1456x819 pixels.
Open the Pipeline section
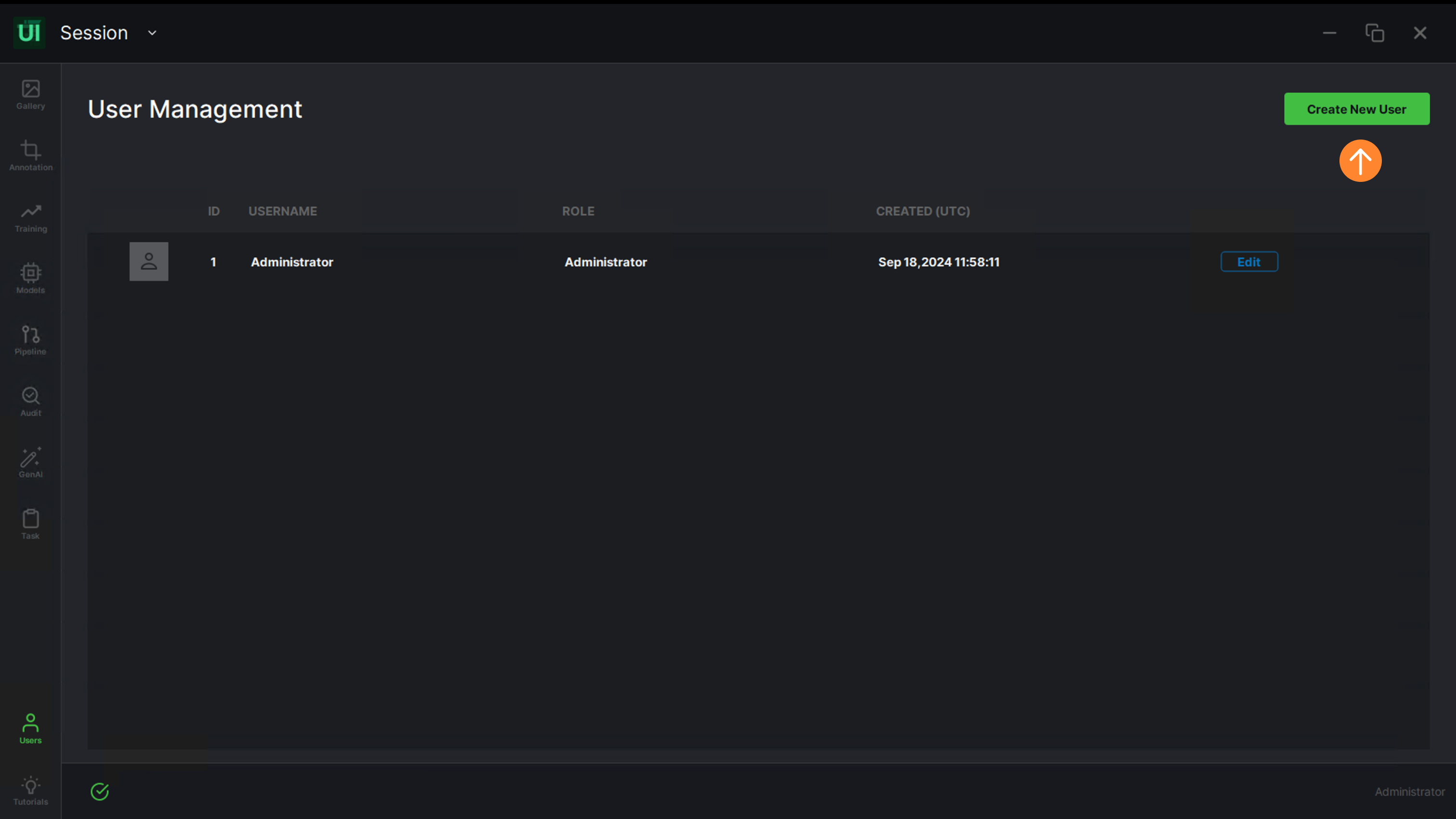tap(30, 340)
